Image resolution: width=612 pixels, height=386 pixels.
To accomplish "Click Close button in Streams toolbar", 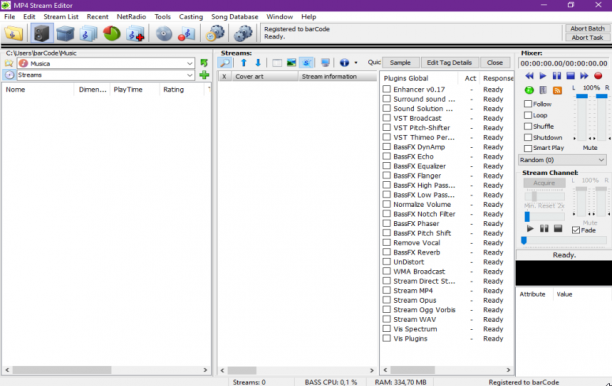I will click(495, 62).
